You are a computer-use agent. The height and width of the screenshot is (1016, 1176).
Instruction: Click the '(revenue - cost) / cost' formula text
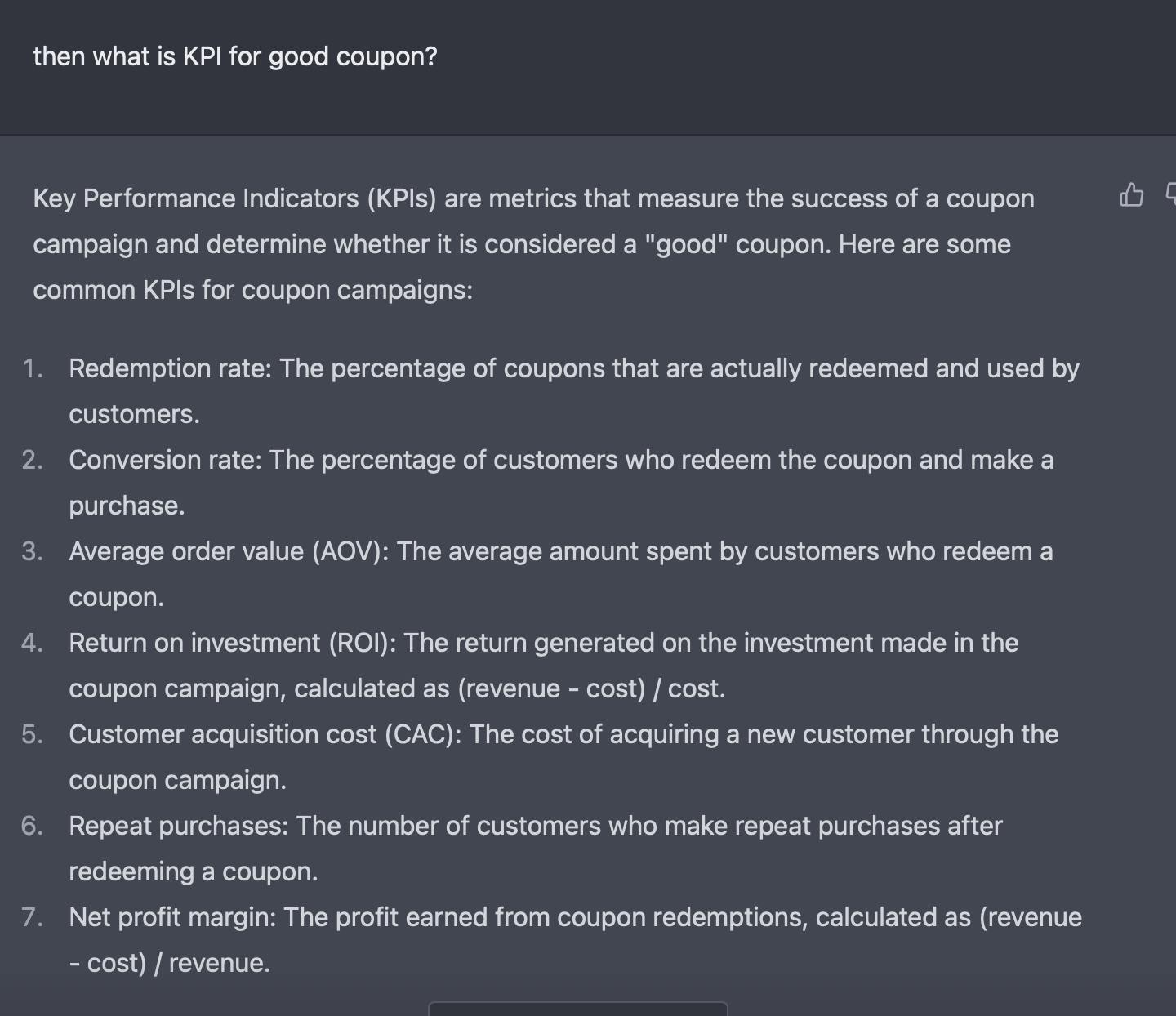(x=590, y=688)
